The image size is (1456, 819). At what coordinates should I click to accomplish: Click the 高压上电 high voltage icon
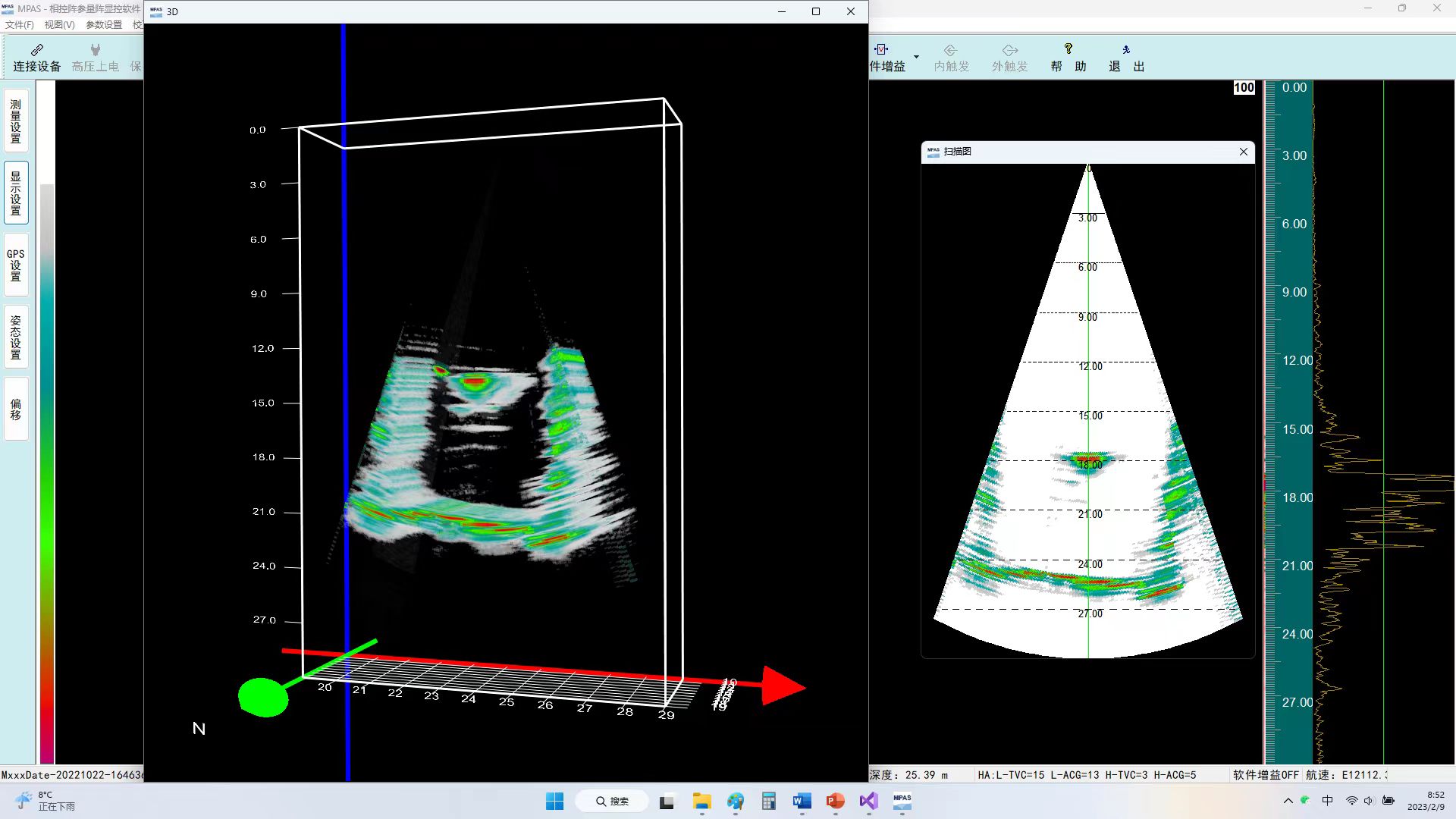click(95, 50)
